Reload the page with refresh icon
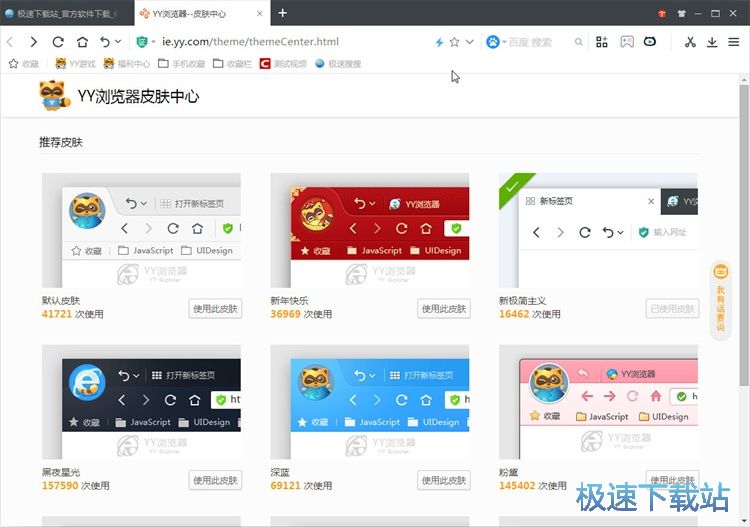The image size is (750, 527). pyautogui.click(x=58, y=42)
